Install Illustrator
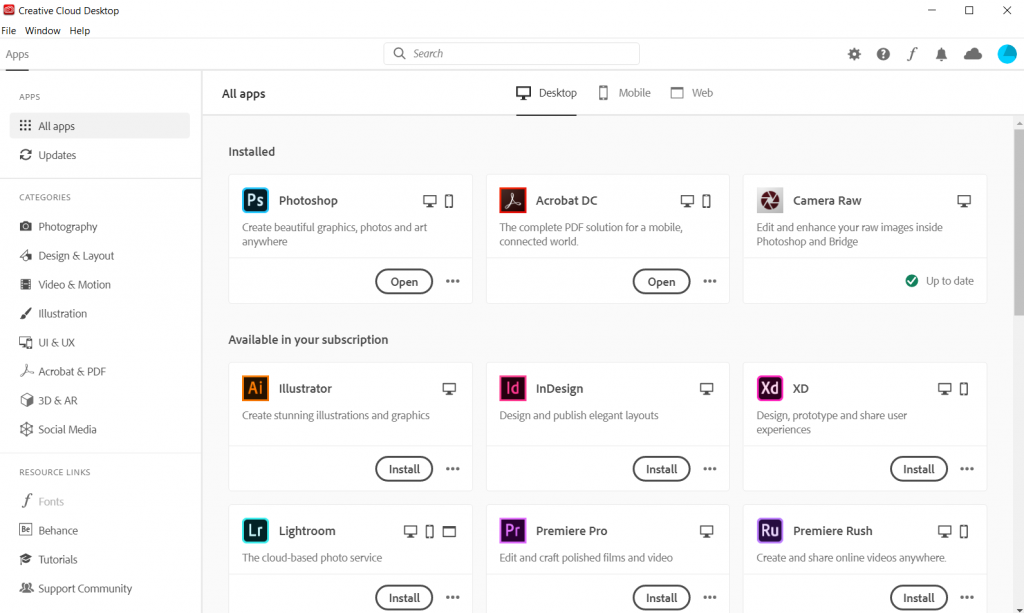This screenshot has height=613, width=1024. click(404, 469)
